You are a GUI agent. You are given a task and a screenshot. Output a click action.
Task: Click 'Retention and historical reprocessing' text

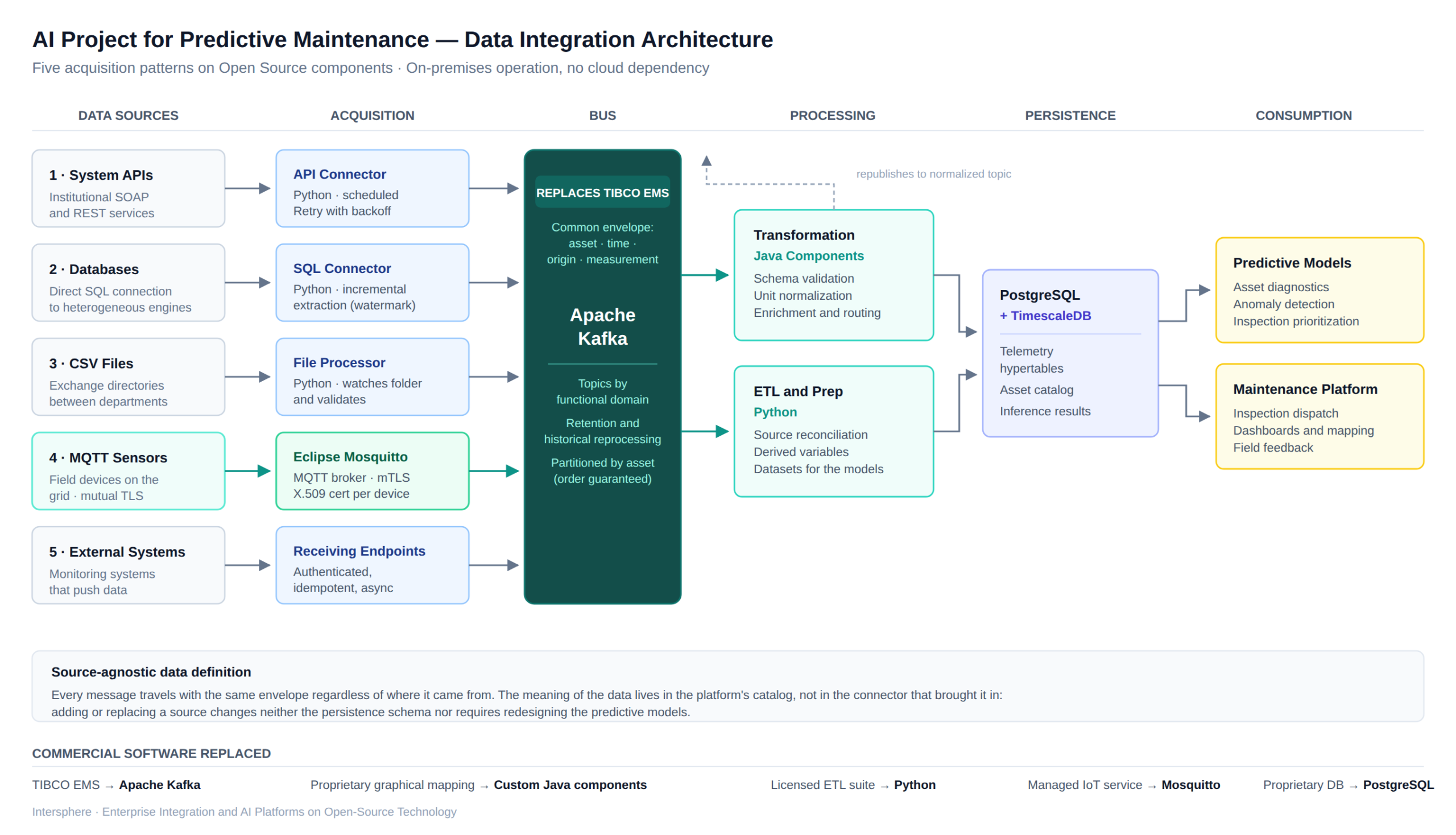point(603,431)
